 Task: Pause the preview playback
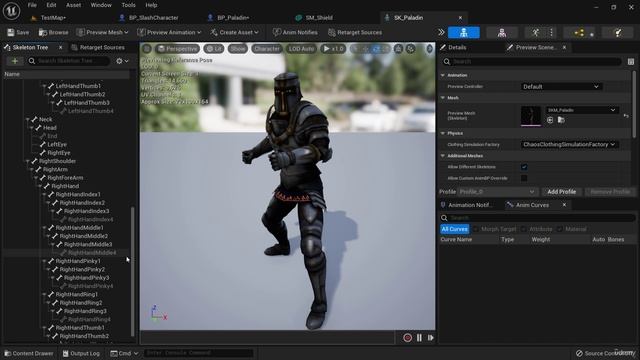[x=419, y=338]
